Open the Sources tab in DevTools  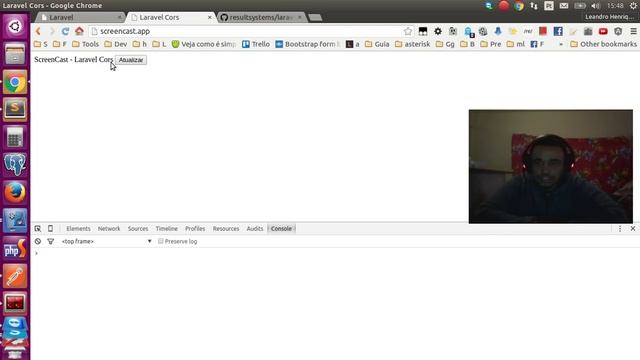[138, 229]
